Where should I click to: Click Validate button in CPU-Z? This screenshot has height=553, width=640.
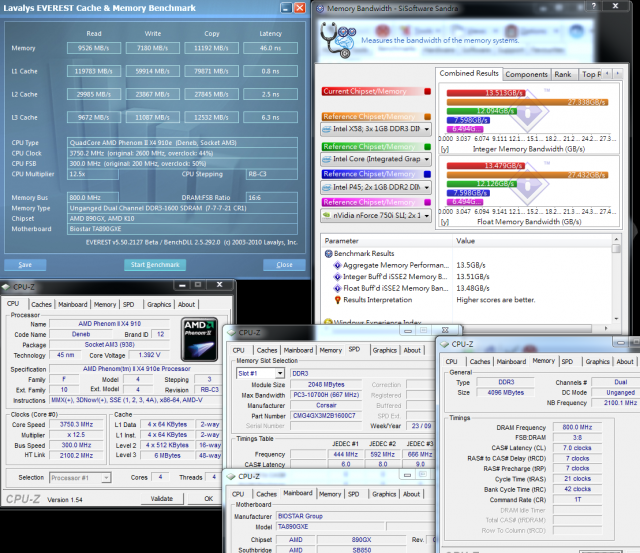[x=162, y=499]
